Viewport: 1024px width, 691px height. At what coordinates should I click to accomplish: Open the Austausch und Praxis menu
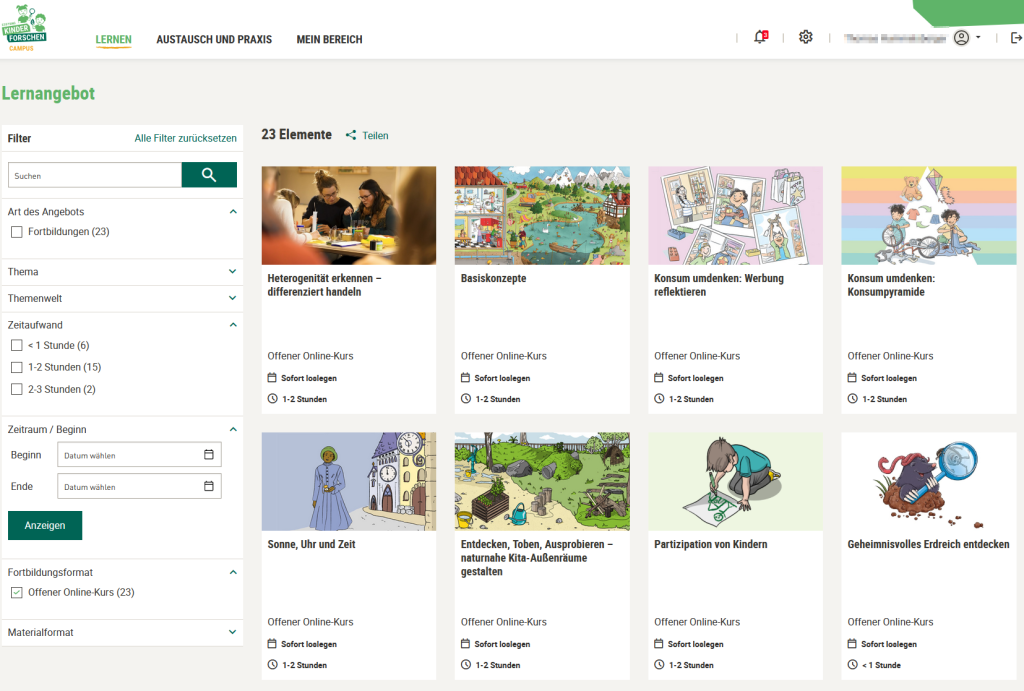(x=214, y=40)
